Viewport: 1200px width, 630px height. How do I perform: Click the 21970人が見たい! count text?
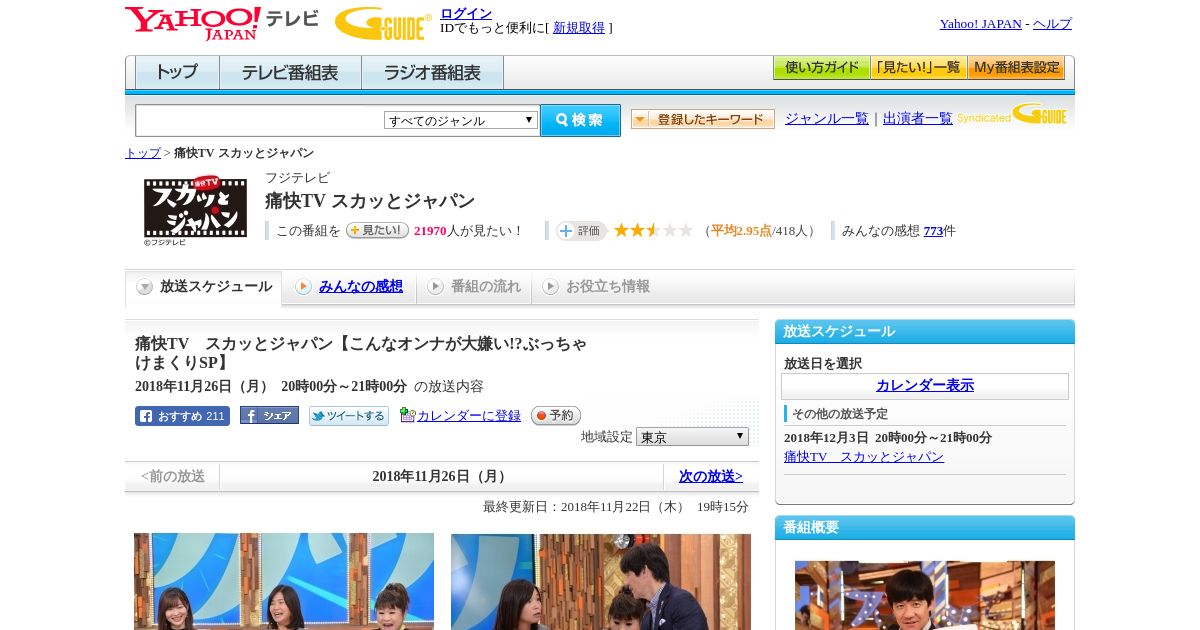click(x=468, y=231)
